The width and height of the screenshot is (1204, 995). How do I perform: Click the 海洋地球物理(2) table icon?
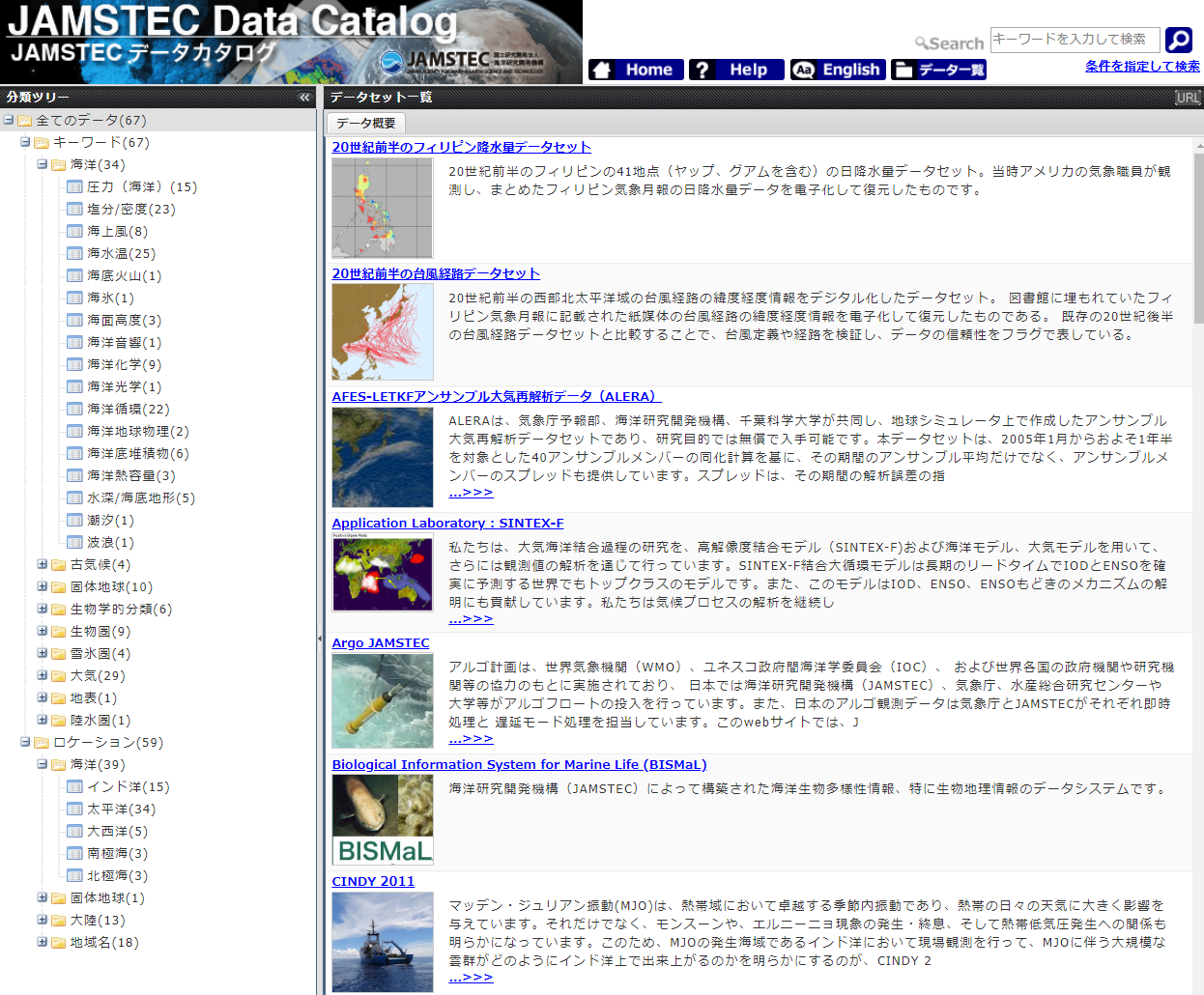(x=74, y=432)
